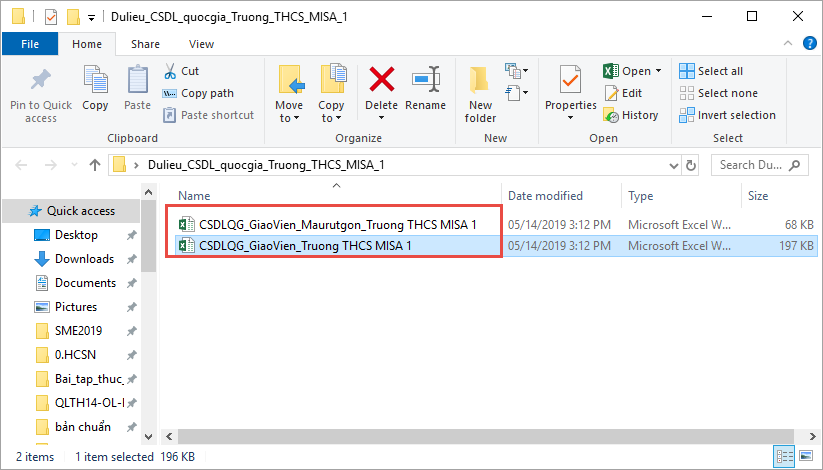Click Edit in Open group
The width and height of the screenshot is (823, 470).
[623, 93]
